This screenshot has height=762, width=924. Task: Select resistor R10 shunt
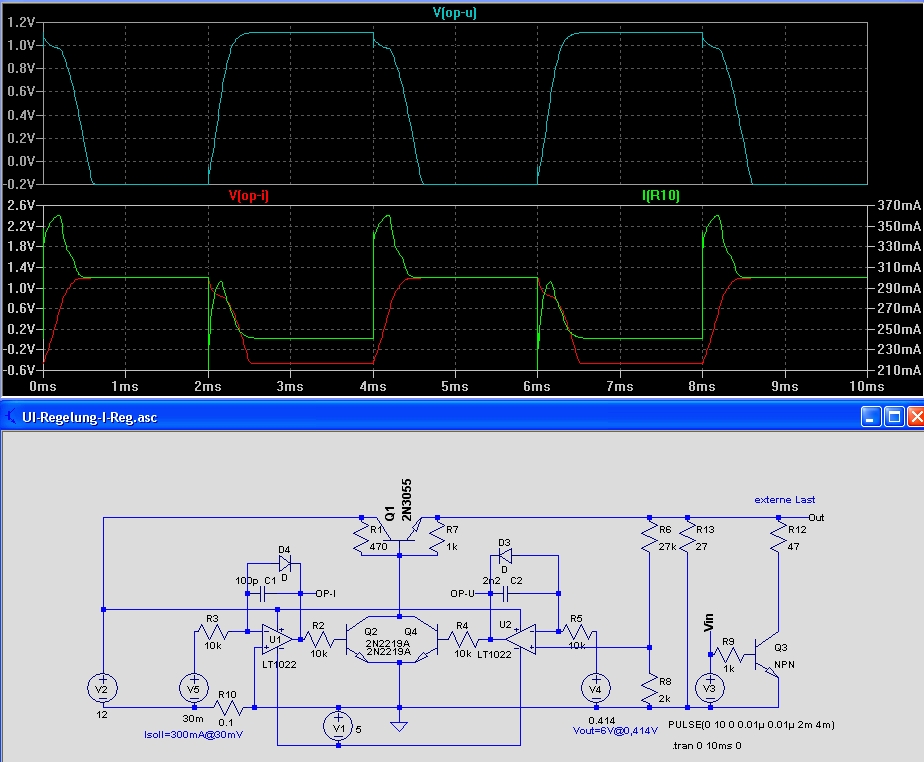(227, 707)
